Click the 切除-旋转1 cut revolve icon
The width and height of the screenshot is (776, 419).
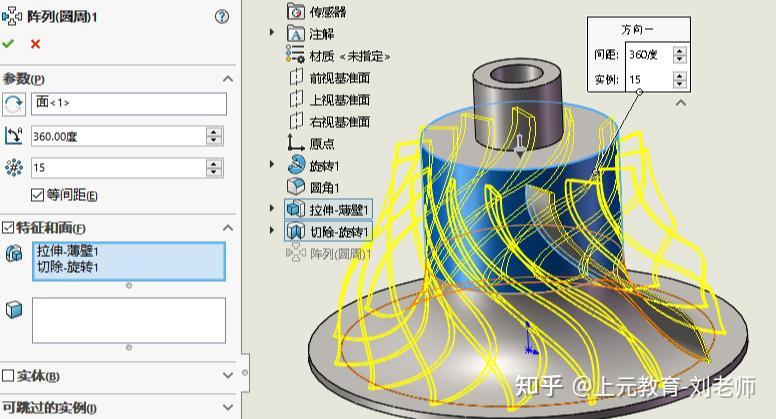point(295,231)
